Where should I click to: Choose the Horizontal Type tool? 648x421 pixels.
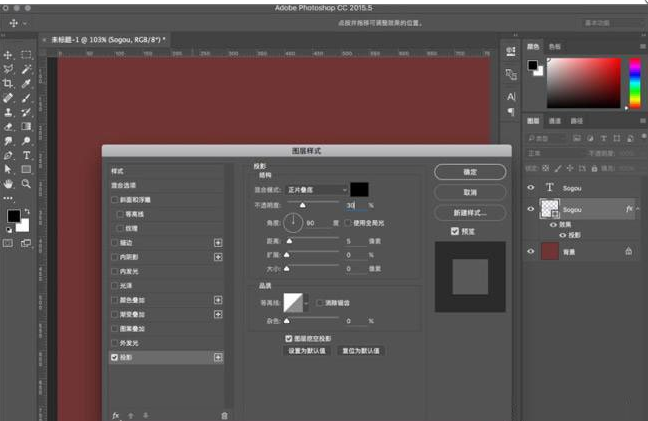click(27, 155)
